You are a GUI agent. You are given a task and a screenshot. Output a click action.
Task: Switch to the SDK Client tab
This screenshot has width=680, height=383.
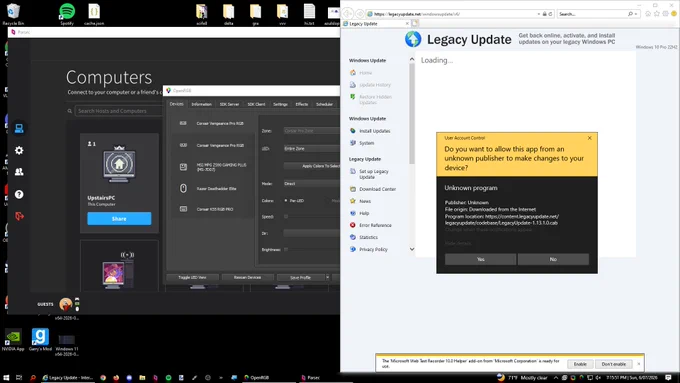[x=256, y=104]
